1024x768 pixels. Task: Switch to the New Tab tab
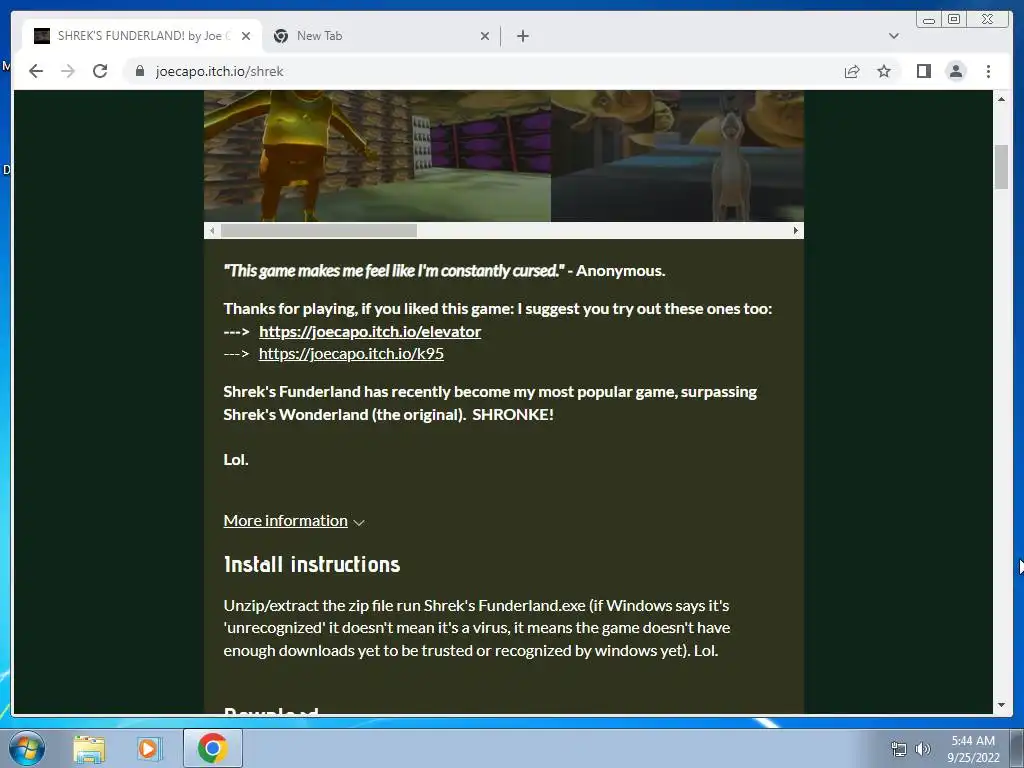pos(381,36)
